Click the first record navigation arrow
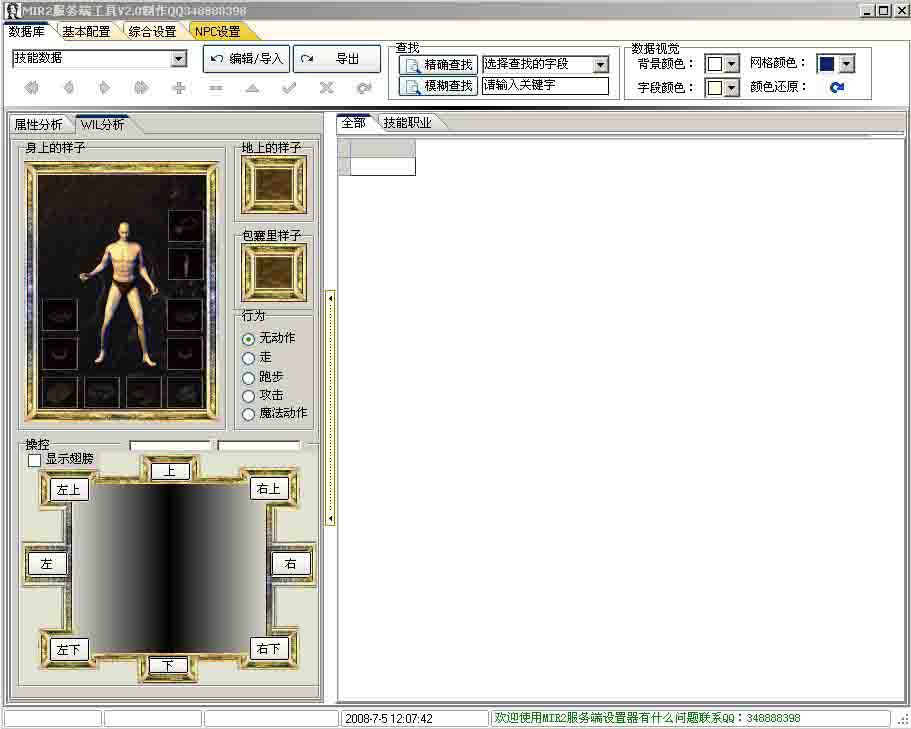 31,88
